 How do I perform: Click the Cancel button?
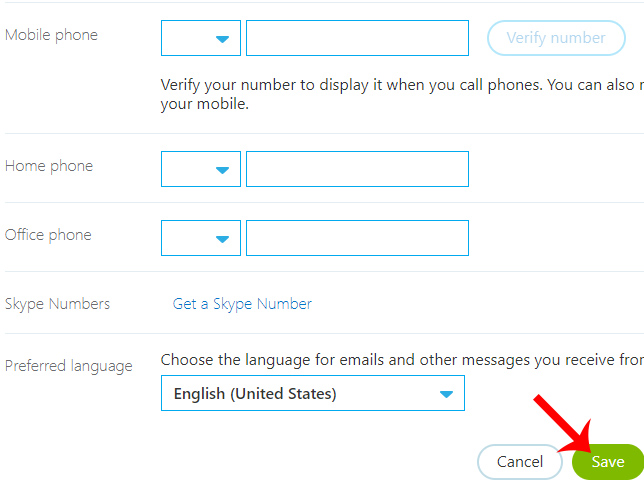[520, 462]
